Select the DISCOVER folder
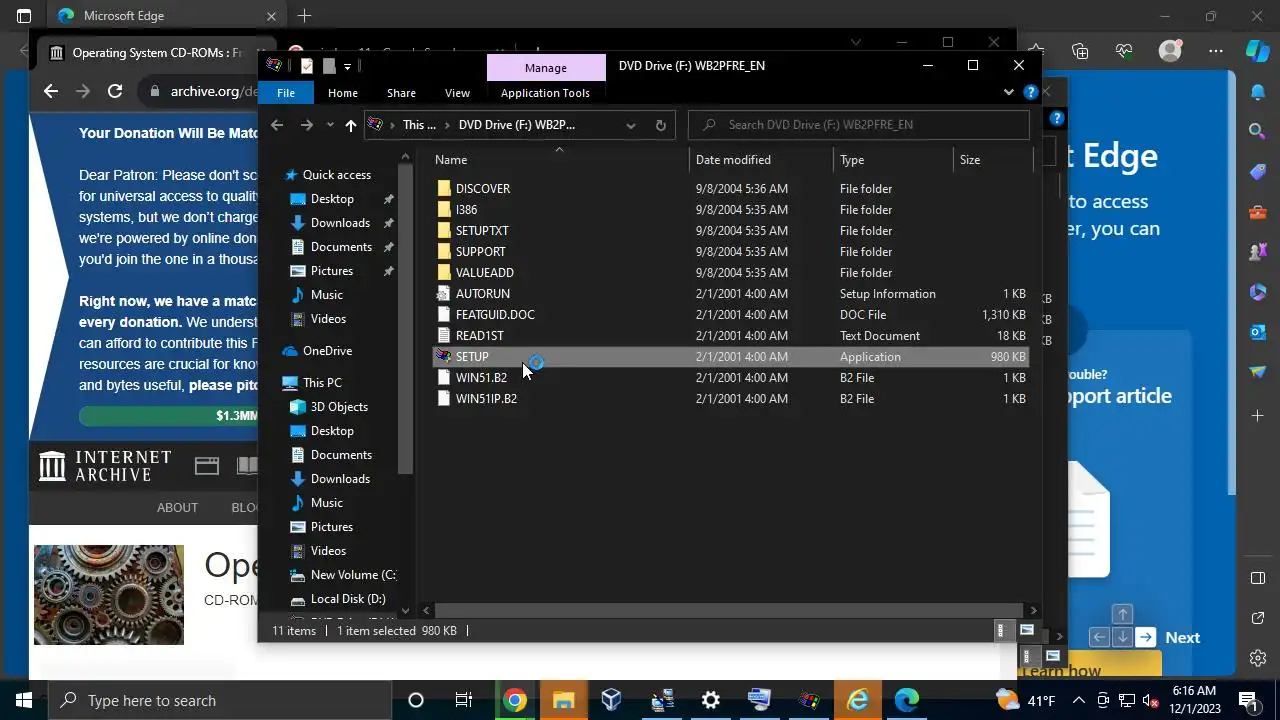Viewport: 1280px width, 720px height. (x=482, y=189)
